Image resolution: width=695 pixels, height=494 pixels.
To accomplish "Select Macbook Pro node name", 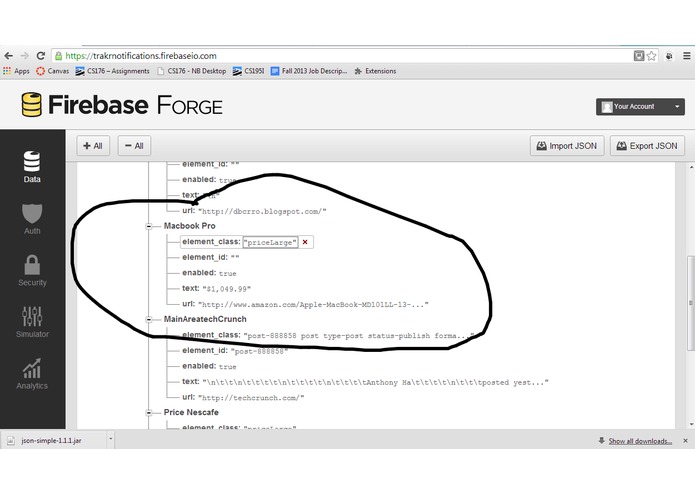I will click(x=190, y=226).
